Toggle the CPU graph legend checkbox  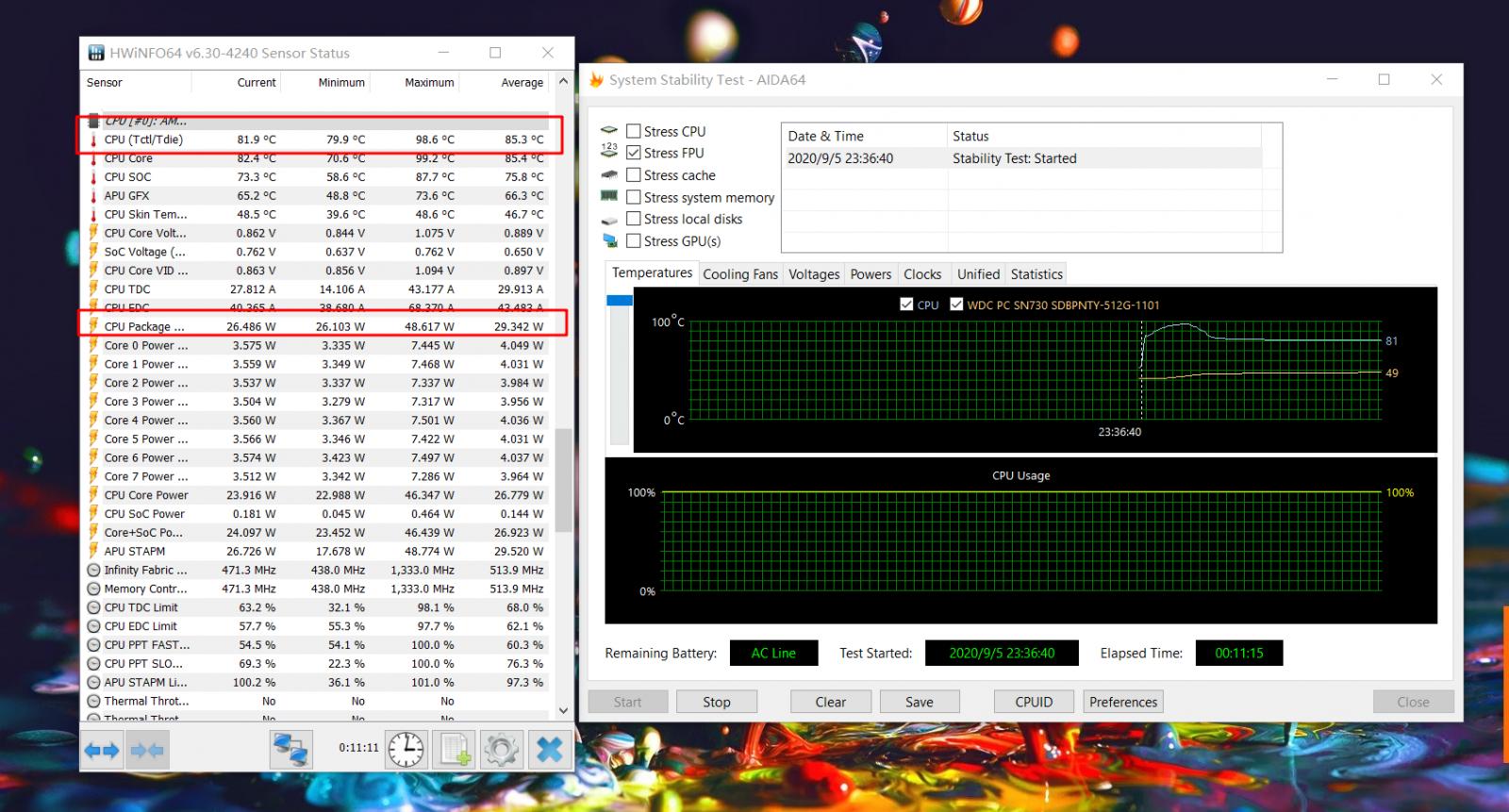(906, 305)
